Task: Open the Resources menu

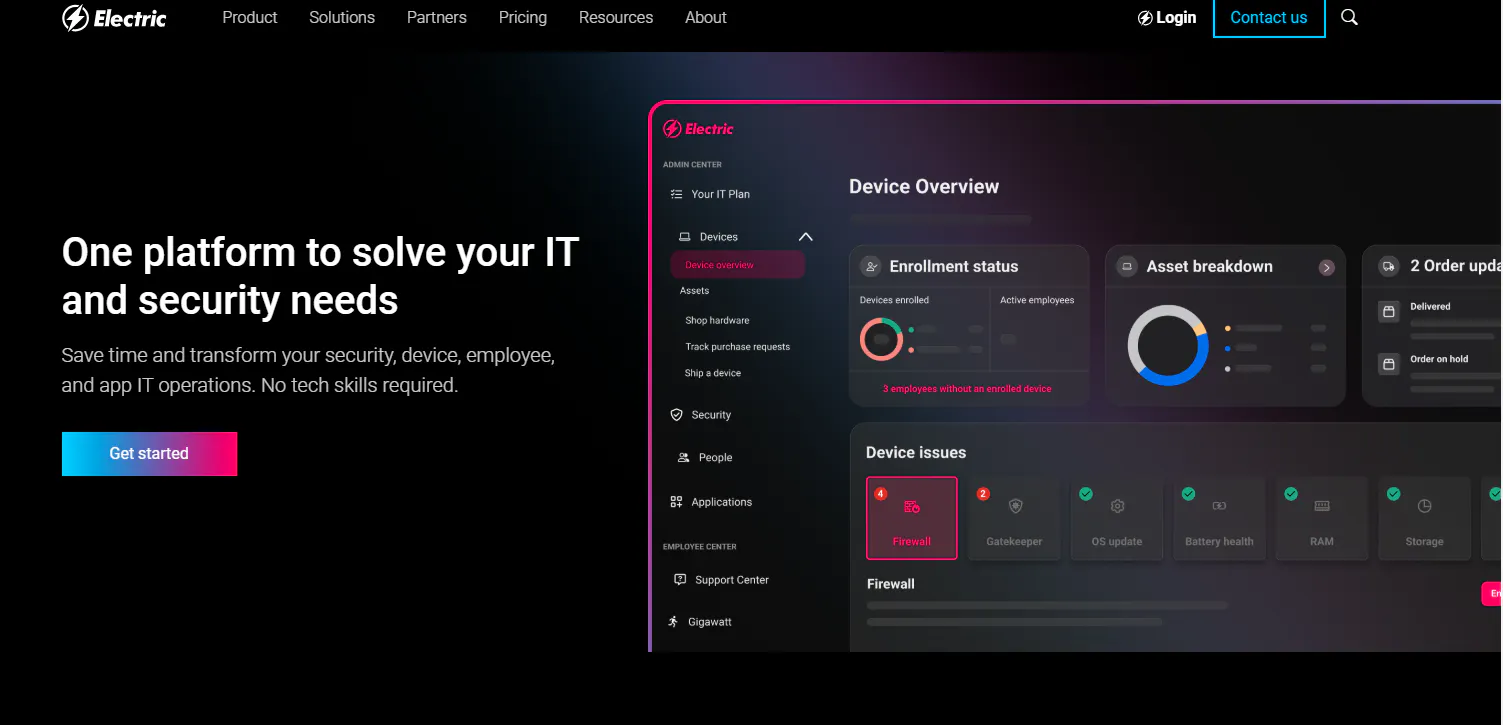Action: 616,17
